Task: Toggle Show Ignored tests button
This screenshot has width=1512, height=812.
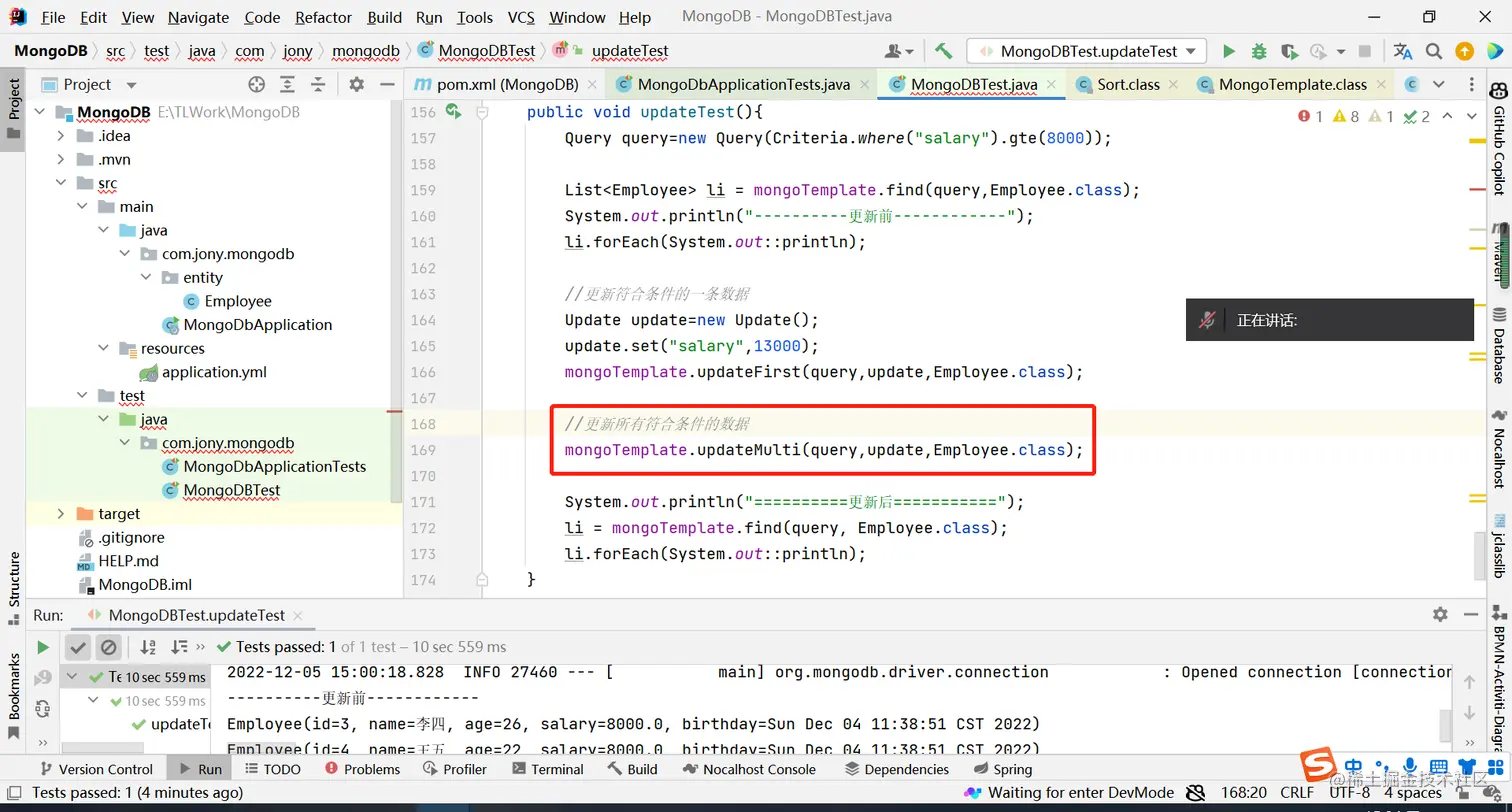Action: (108, 647)
